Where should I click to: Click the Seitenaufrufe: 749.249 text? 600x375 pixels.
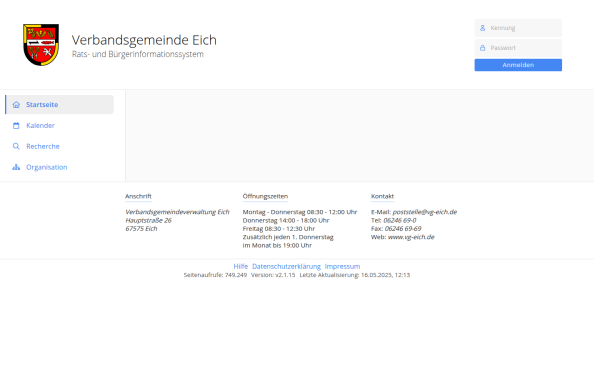click(215, 275)
